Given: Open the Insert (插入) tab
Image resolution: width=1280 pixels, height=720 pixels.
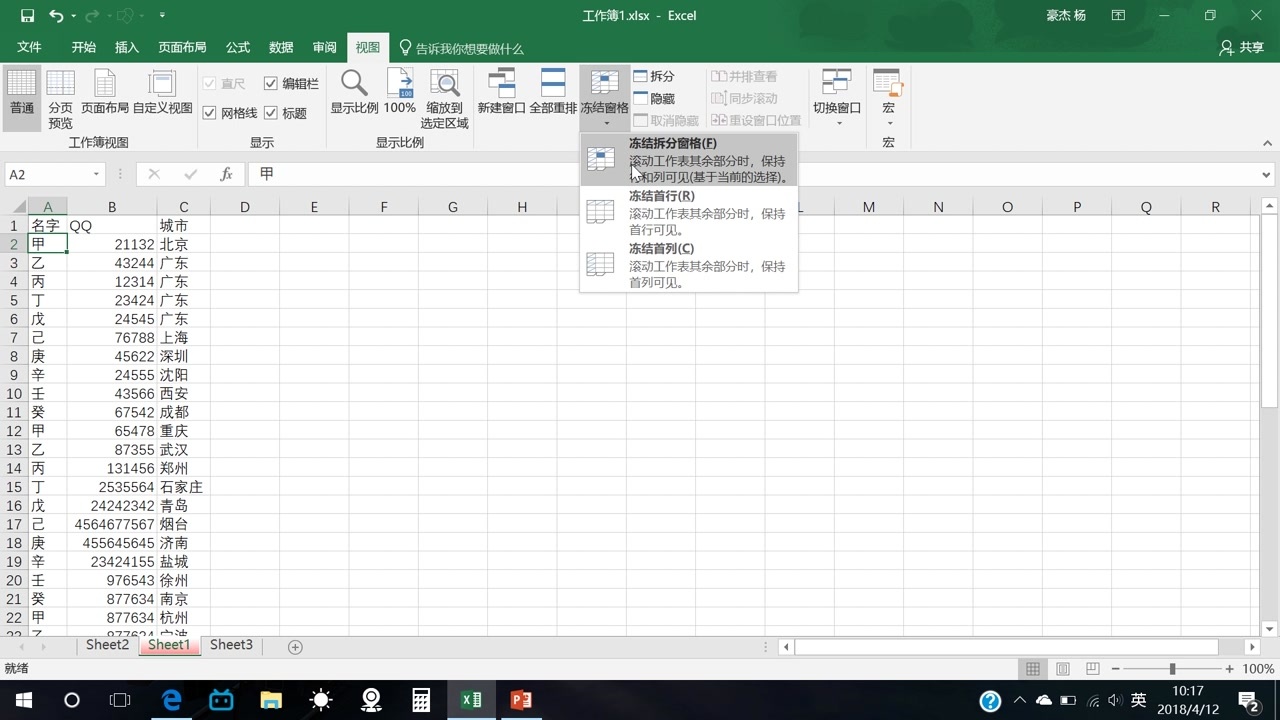Looking at the screenshot, I should (127, 47).
